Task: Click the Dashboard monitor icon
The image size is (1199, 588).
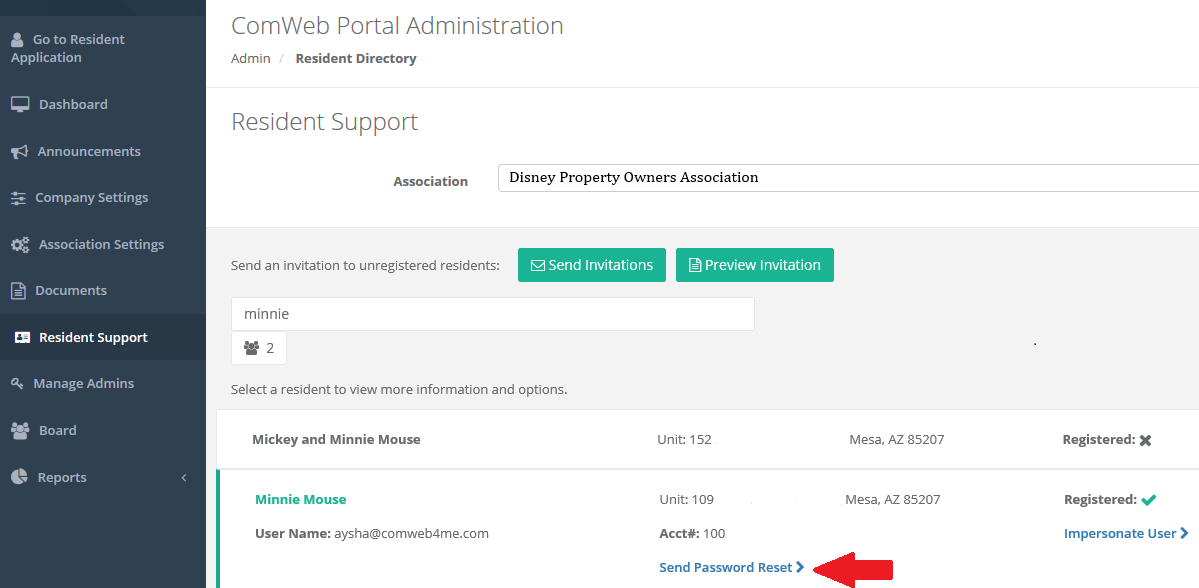Action: pyautogui.click(x=20, y=104)
